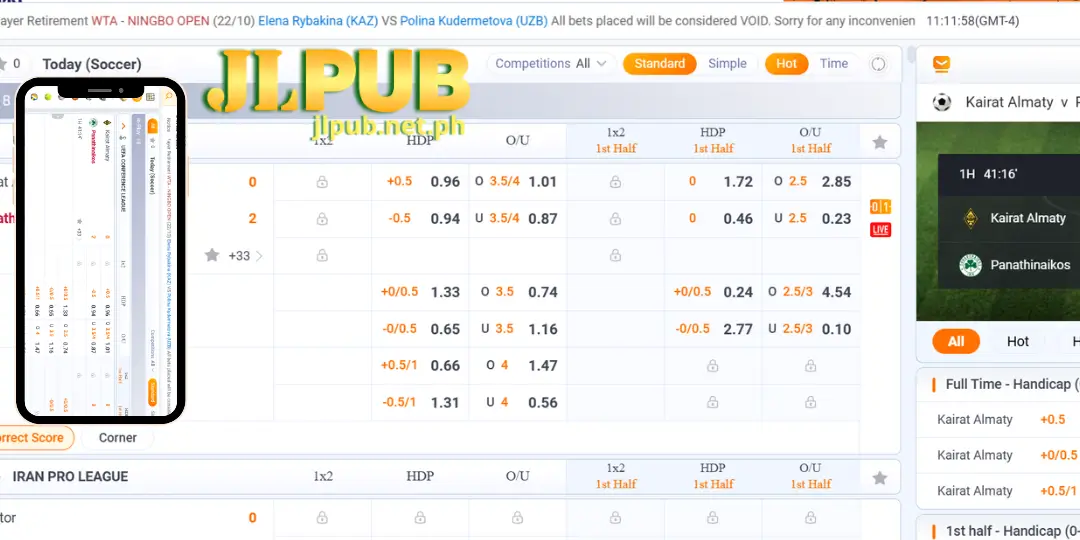Select All tab in right panel
The height and width of the screenshot is (540, 1080).
[x=956, y=341]
